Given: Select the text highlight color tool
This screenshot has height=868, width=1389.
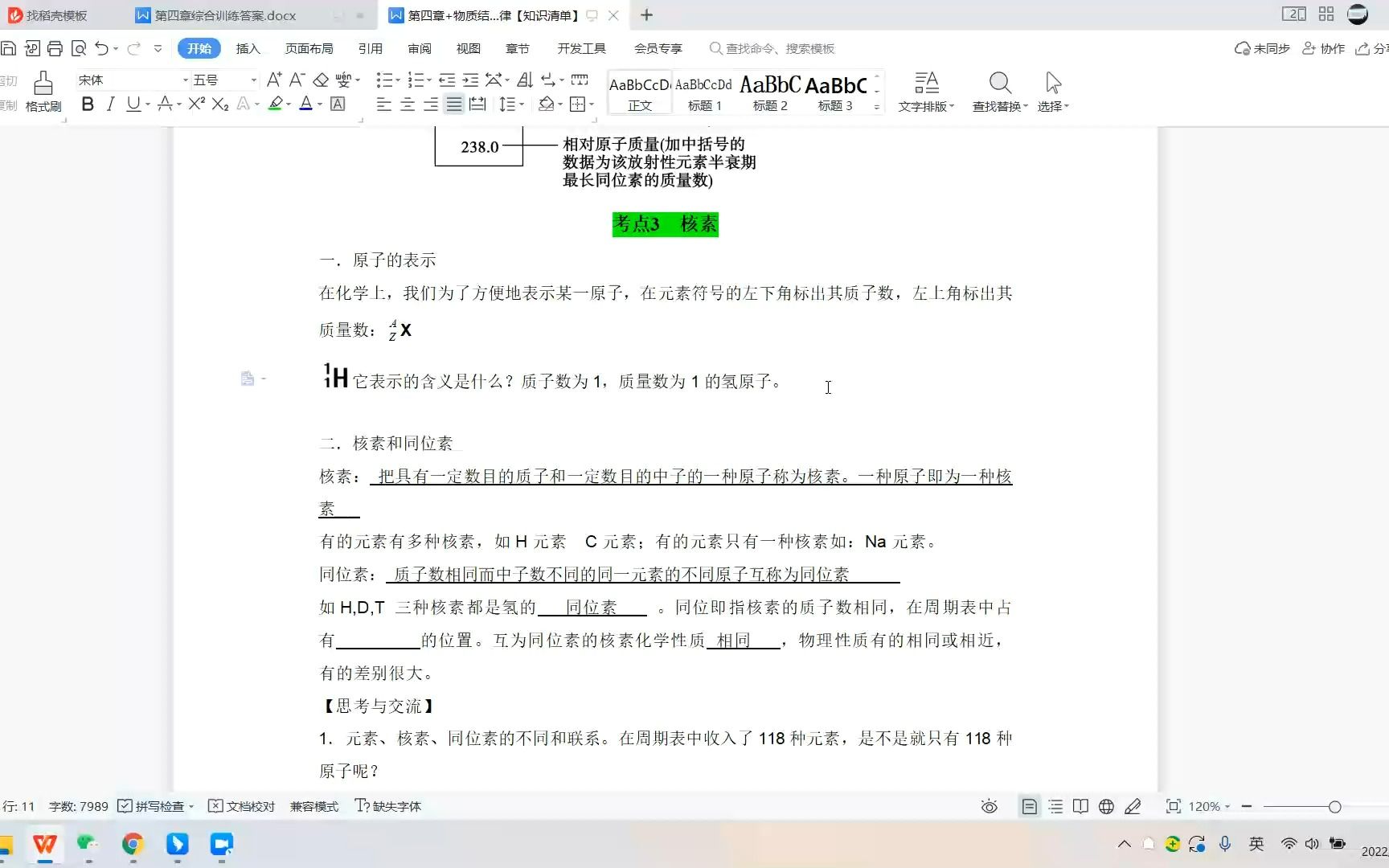Looking at the screenshot, I should point(275,104).
